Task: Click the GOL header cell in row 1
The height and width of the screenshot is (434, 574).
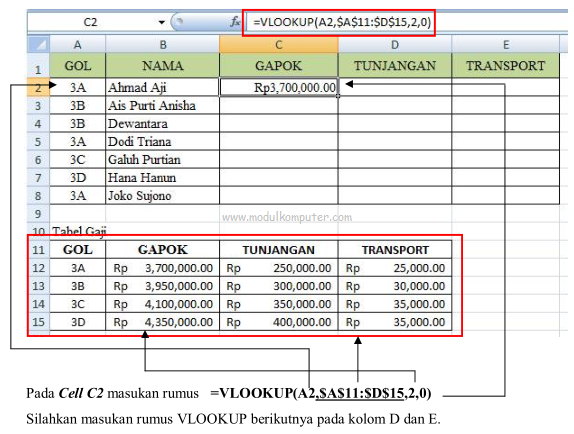Action: click(78, 66)
